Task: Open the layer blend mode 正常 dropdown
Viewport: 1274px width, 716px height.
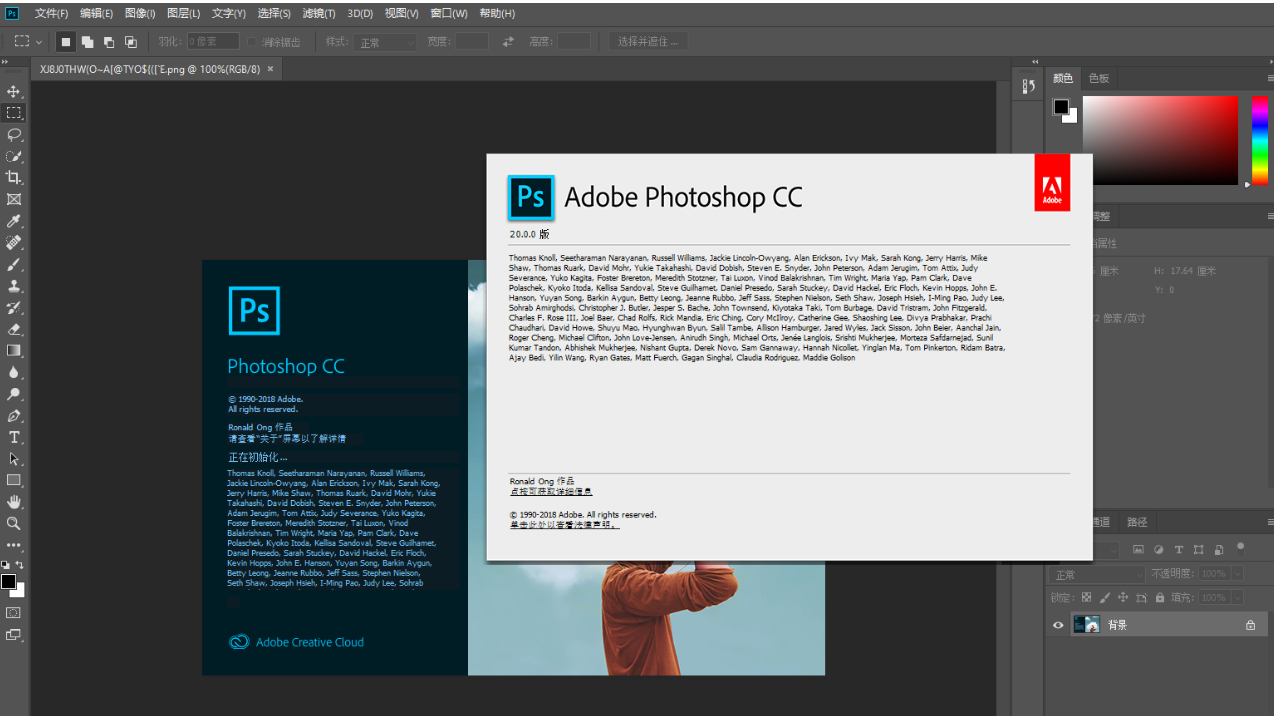Action: tap(1095, 574)
